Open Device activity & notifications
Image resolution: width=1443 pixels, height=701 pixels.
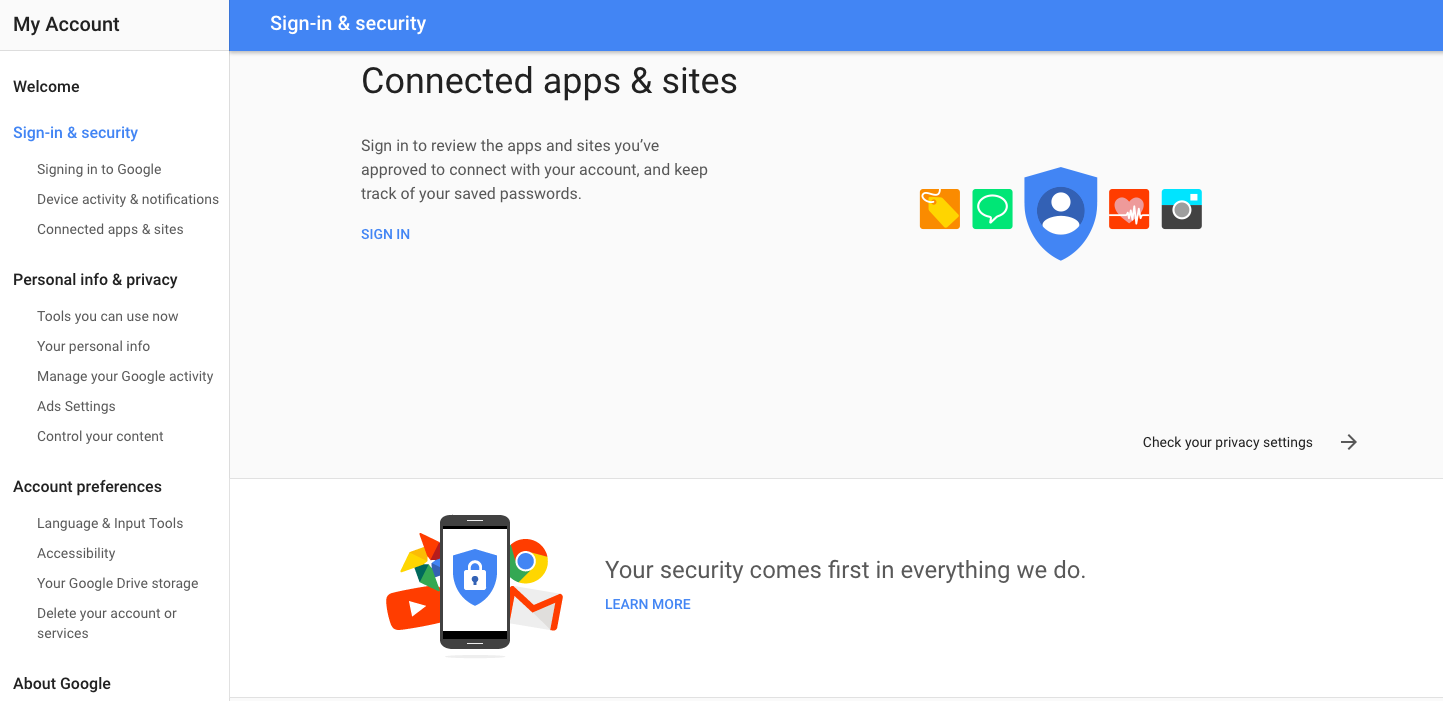[x=128, y=200]
